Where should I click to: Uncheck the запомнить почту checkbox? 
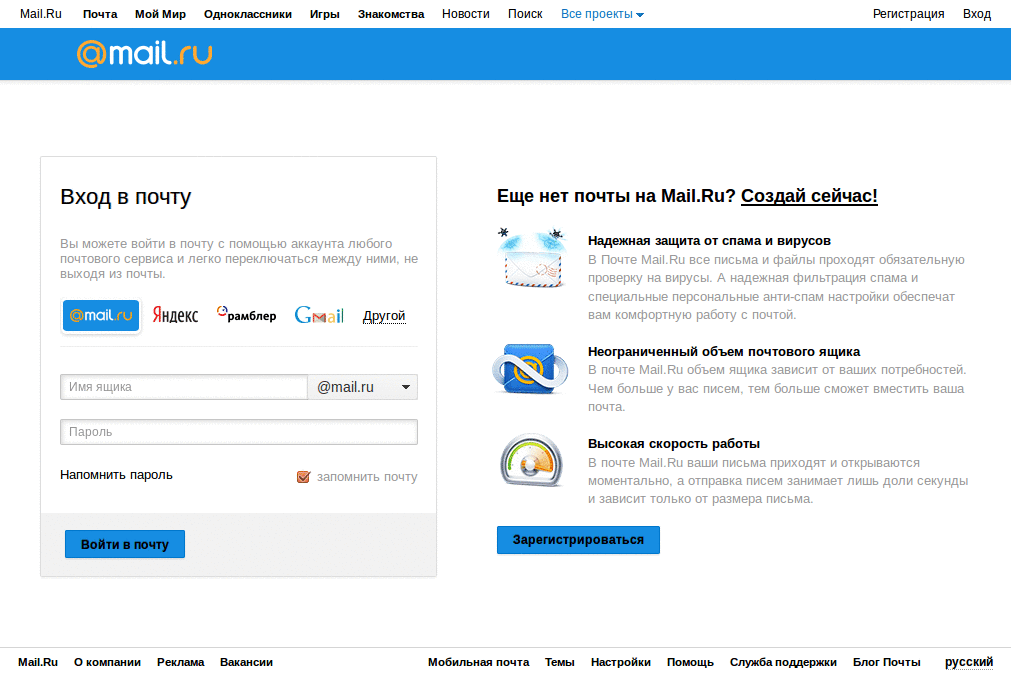(x=303, y=477)
